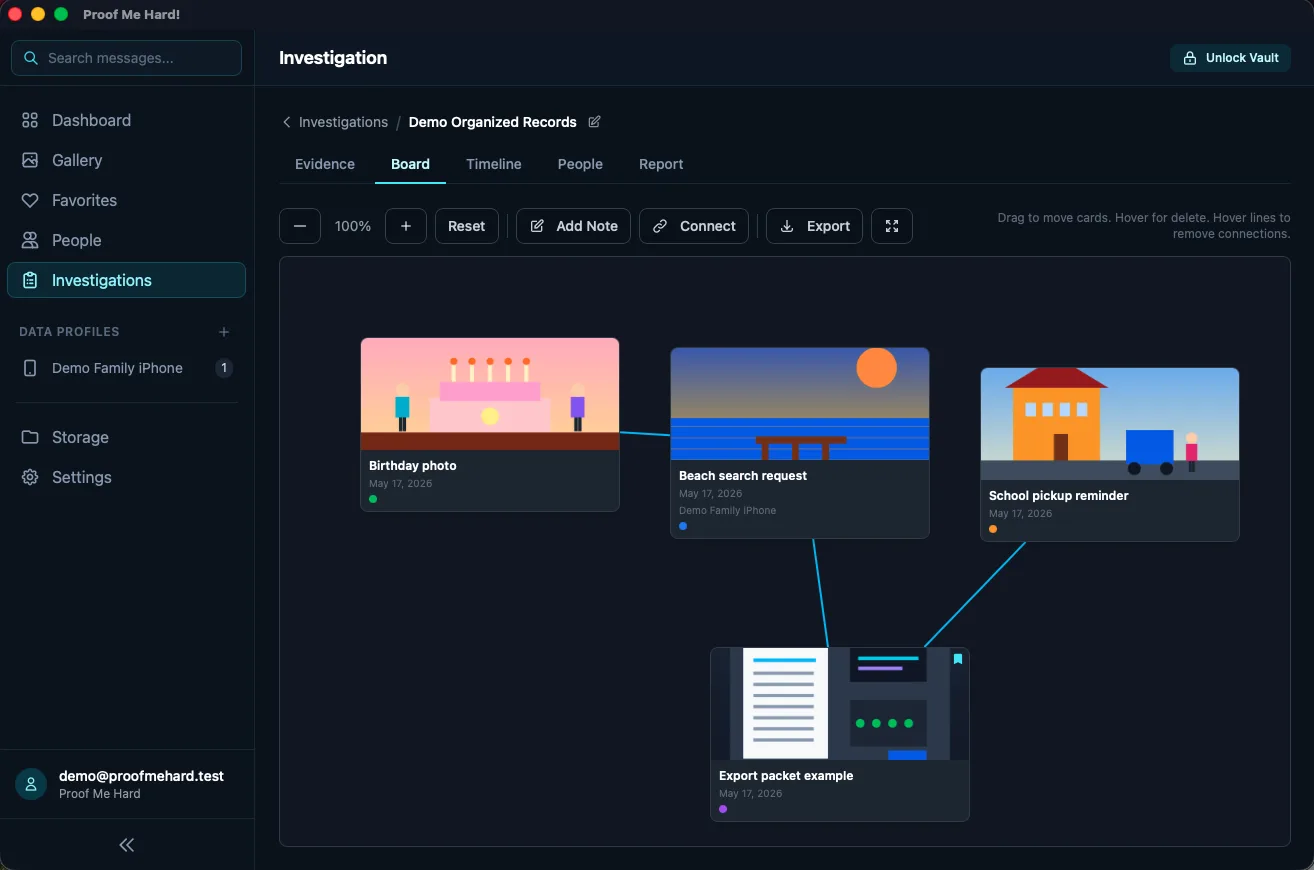Image resolution: width=1314 pixels, height=870 pixels.
Task: Toggle Connect mode in the board toolbar
Action: pos(694,226)
